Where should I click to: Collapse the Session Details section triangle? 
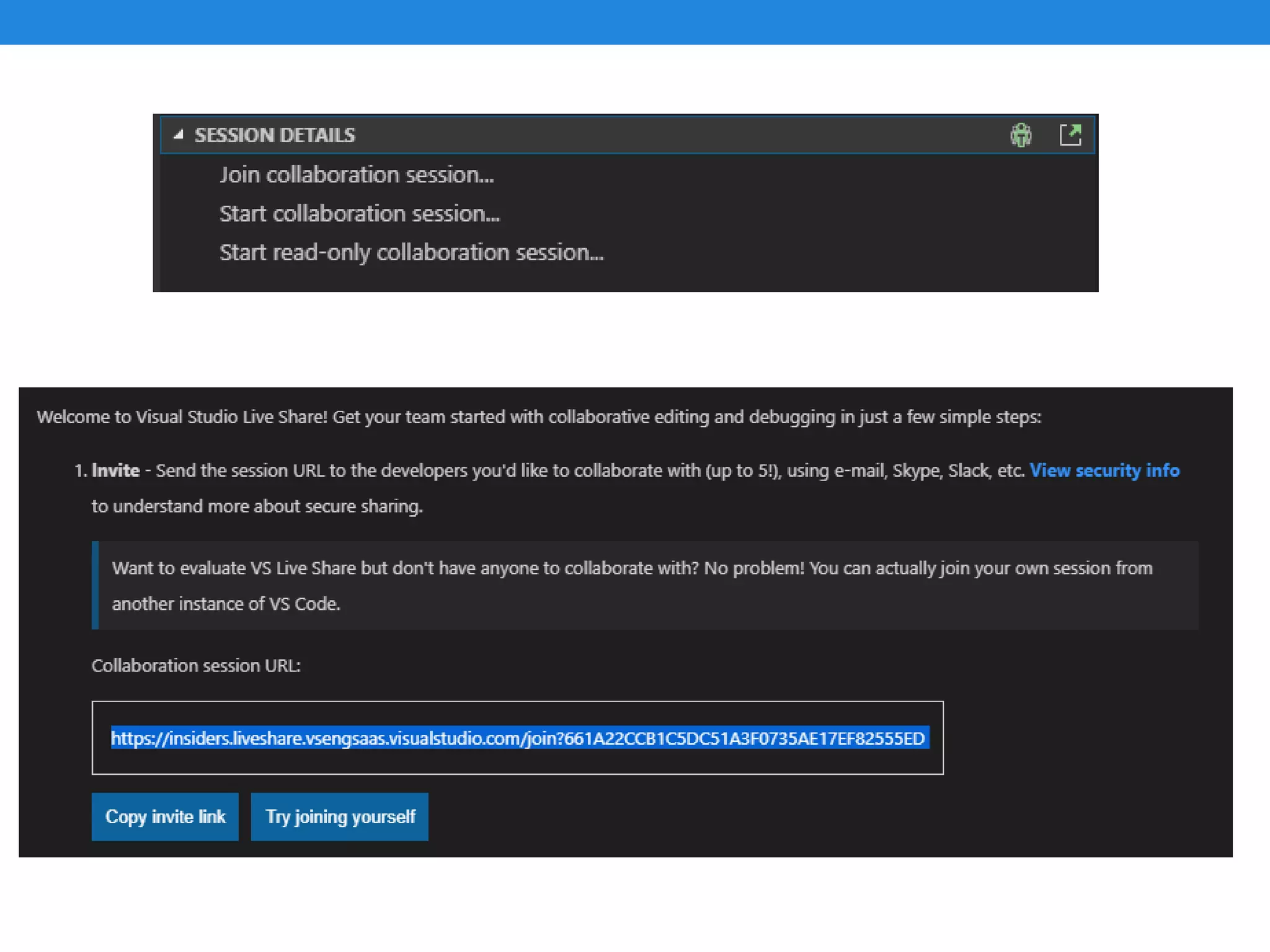click(x=179, y=134)
